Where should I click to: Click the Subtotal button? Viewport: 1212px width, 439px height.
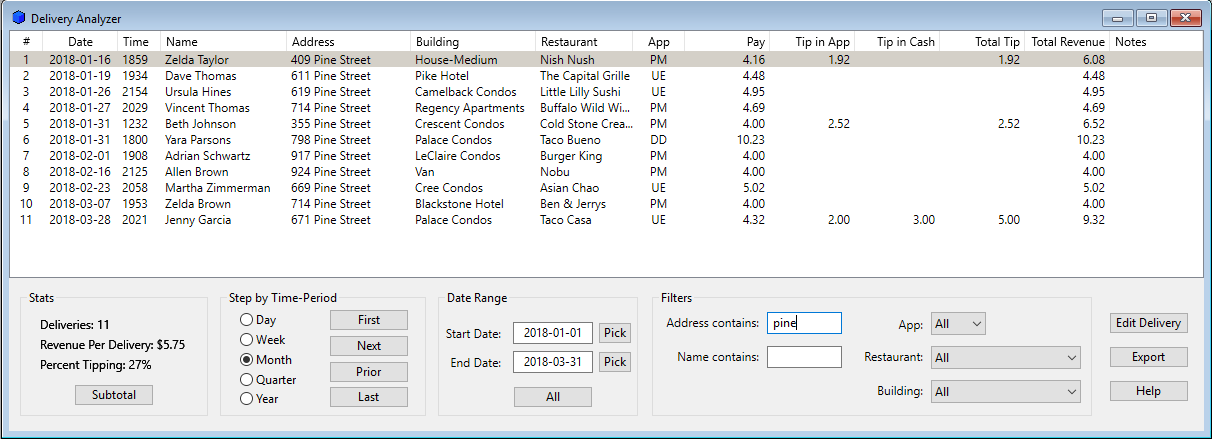coord(114,395)
